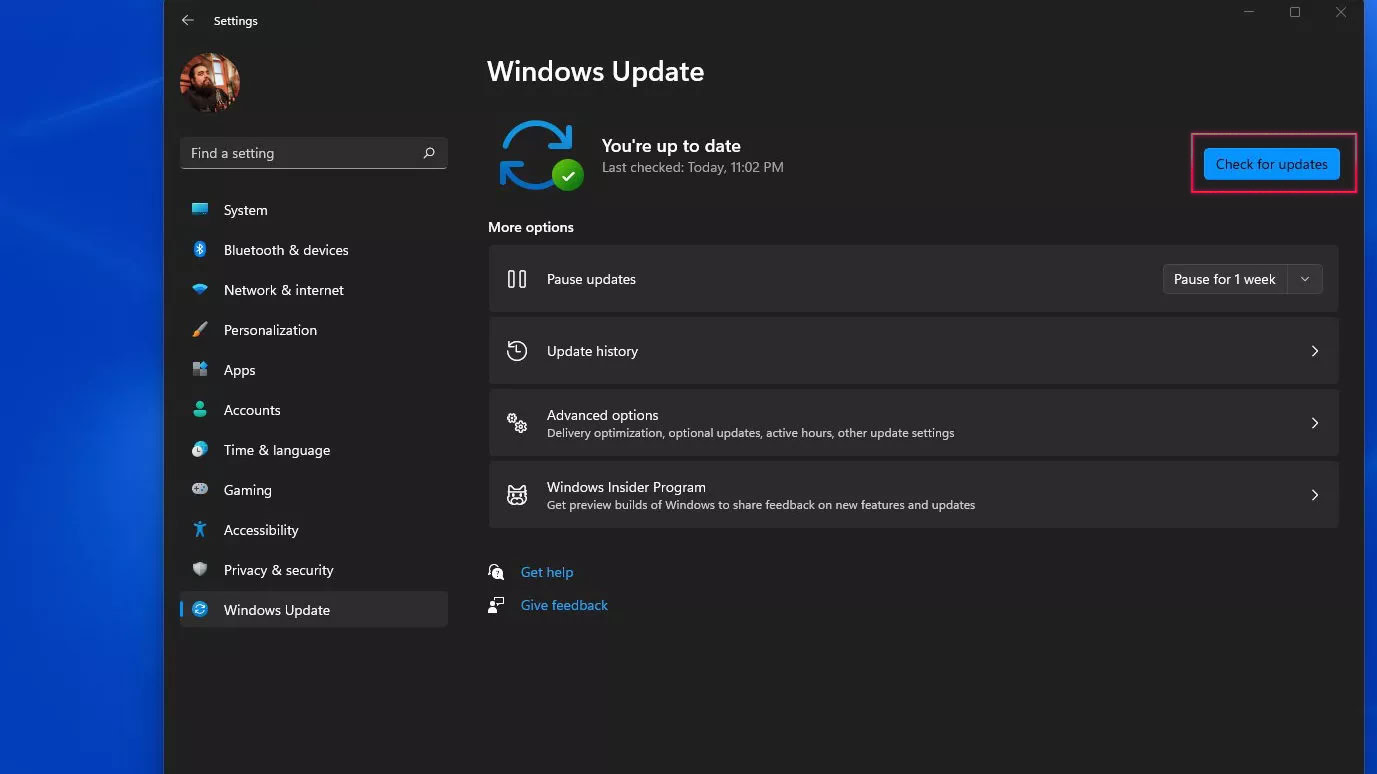Screen dimensions: 1377x774
Task: Click the Personalization paintbrush icon
Action: tap(200, 330)
